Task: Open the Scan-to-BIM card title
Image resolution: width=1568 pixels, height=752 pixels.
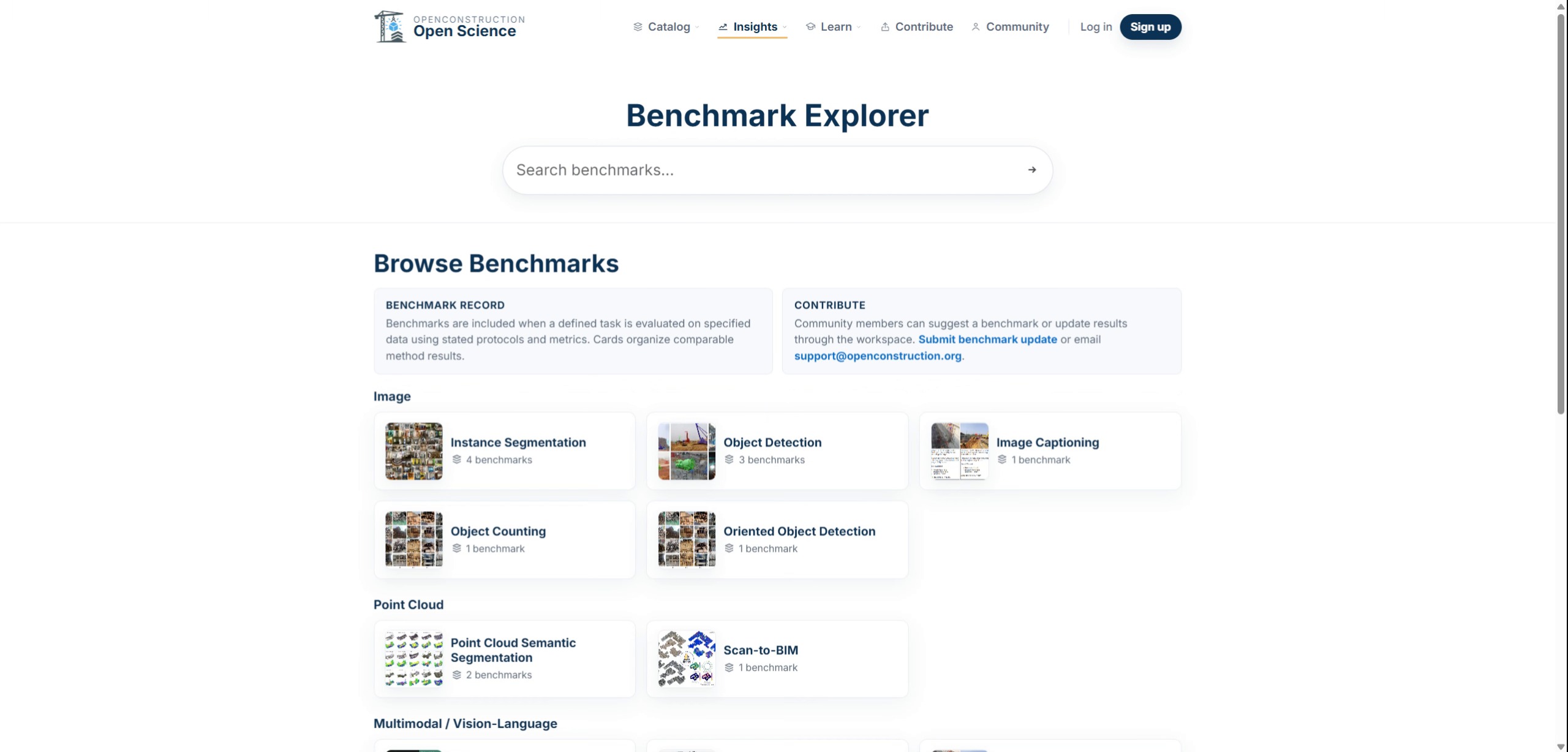Action: (x=761, y=650)
